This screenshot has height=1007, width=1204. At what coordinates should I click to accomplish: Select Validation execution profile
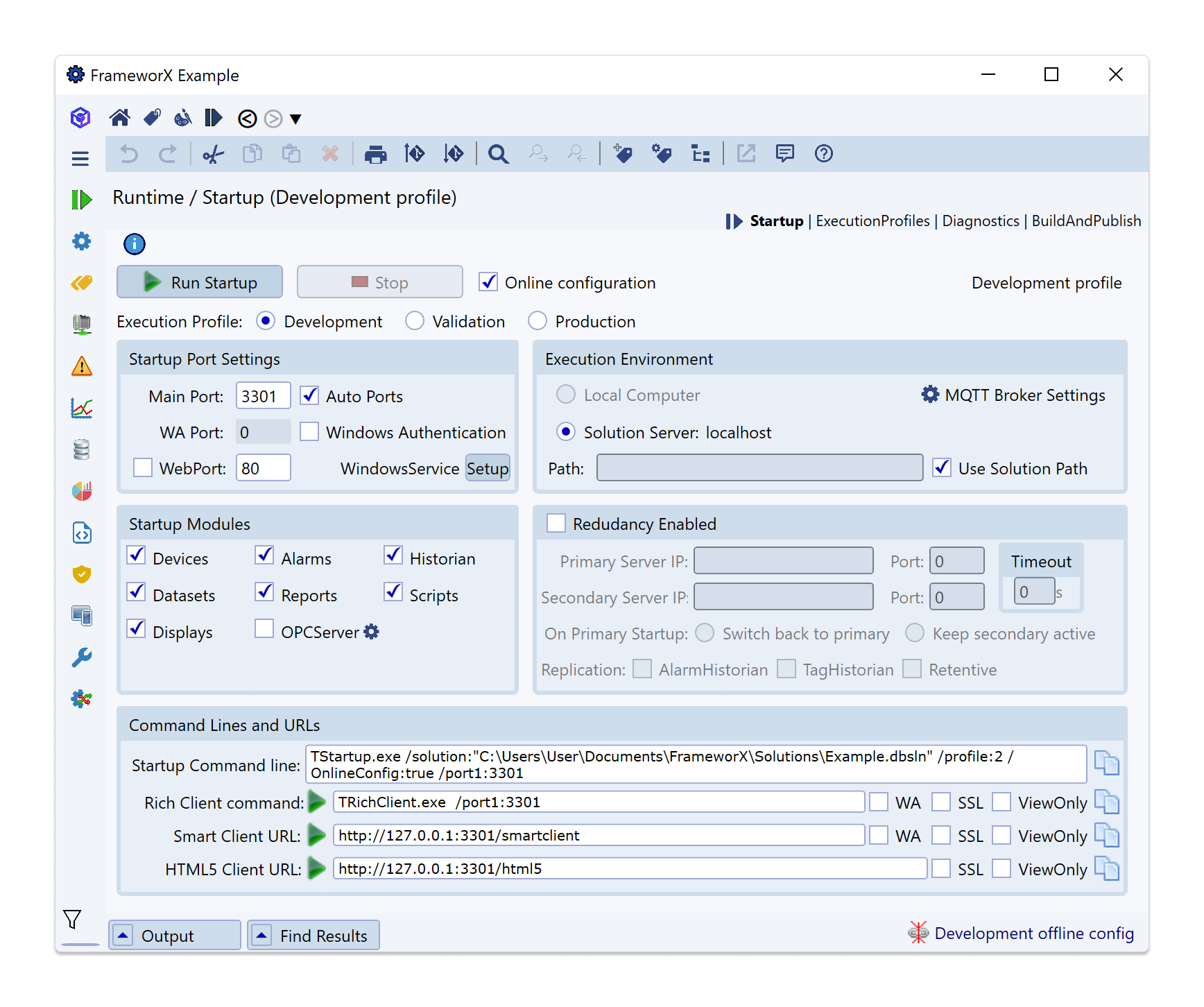click(415, 321)
